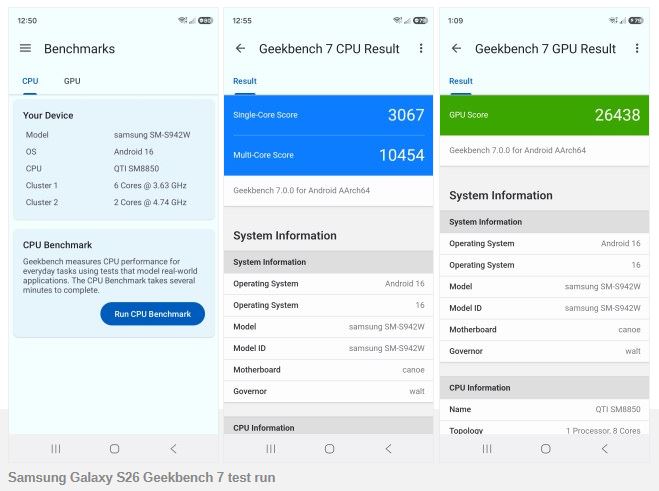659x491 pixels.
Task: Tap Operating System Android 16 row on GPU Result
Action: tap(544, 243)
